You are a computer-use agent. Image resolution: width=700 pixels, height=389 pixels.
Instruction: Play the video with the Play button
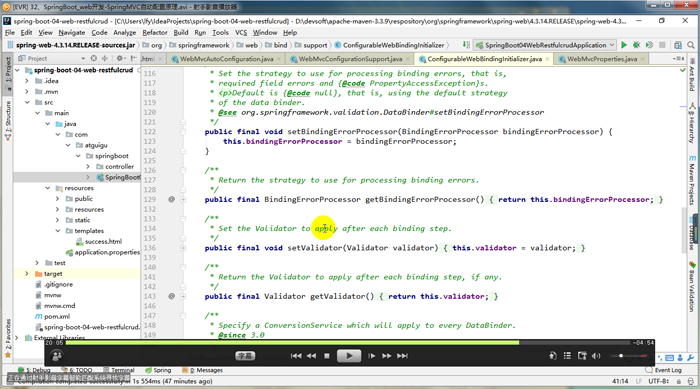(x=349, y=356)
